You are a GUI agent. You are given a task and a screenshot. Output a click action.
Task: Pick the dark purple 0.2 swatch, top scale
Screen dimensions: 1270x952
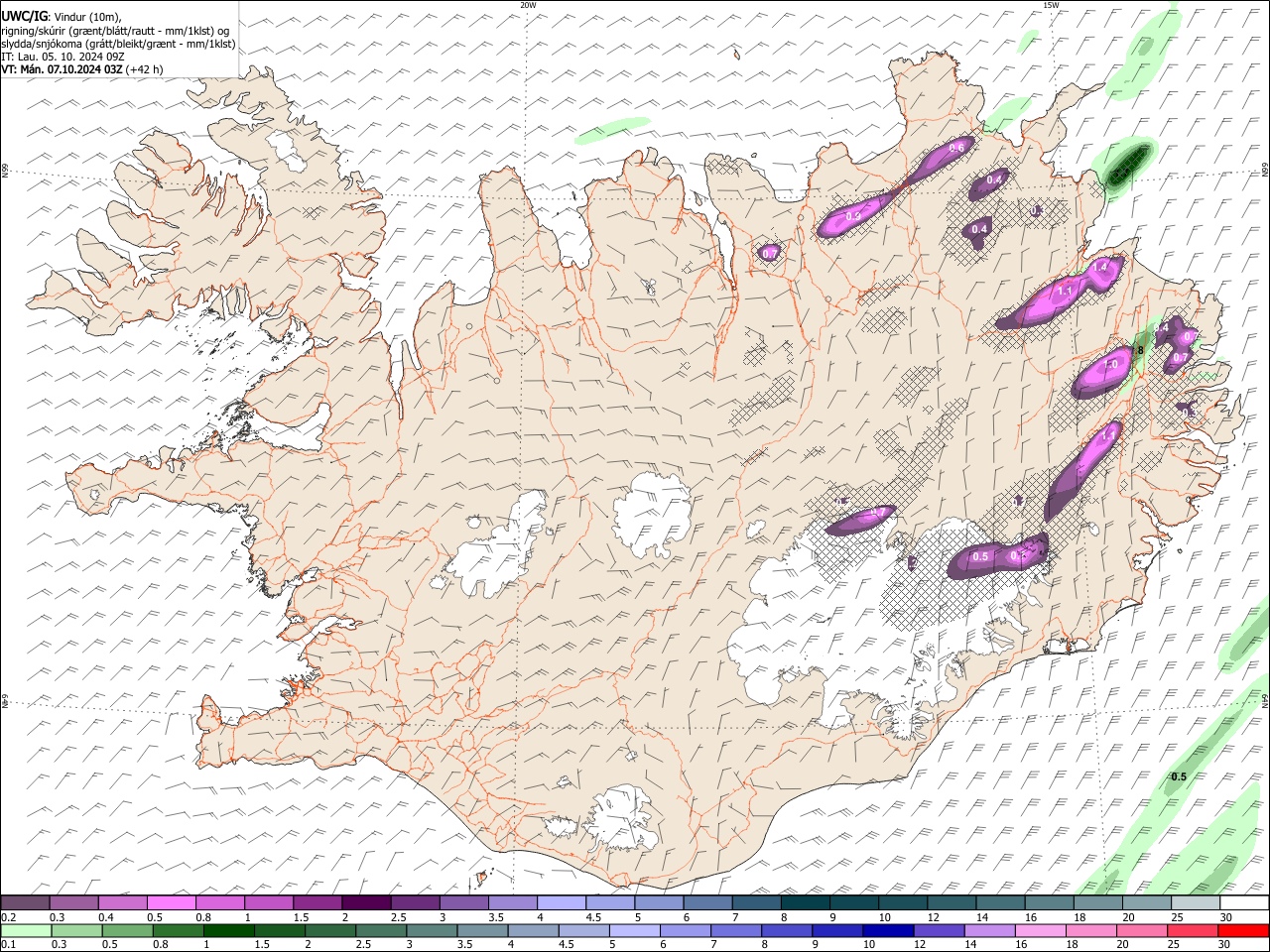point(25,903)
